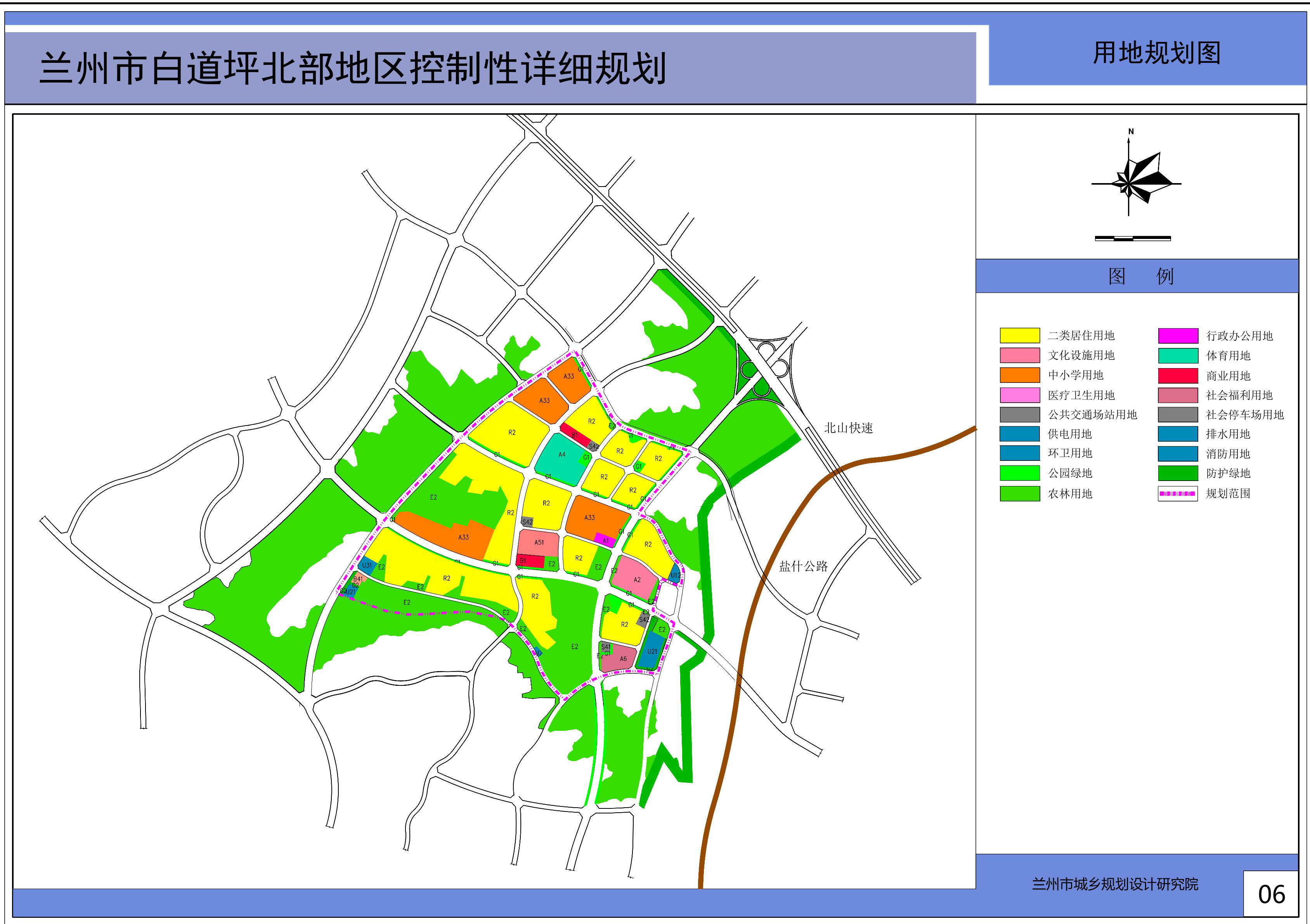Click the page number 06 box
1310x924 pixels.
1271,893
